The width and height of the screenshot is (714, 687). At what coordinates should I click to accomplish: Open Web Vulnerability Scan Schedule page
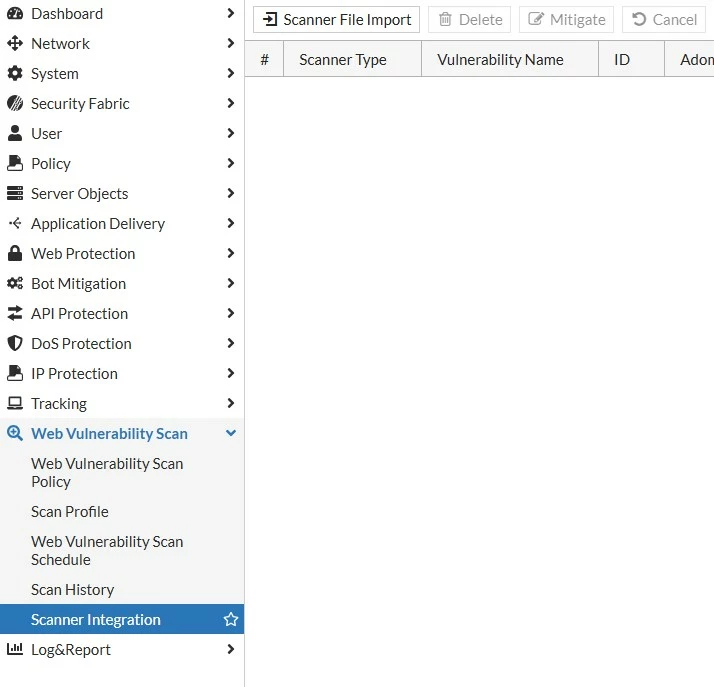coord(107,550)
